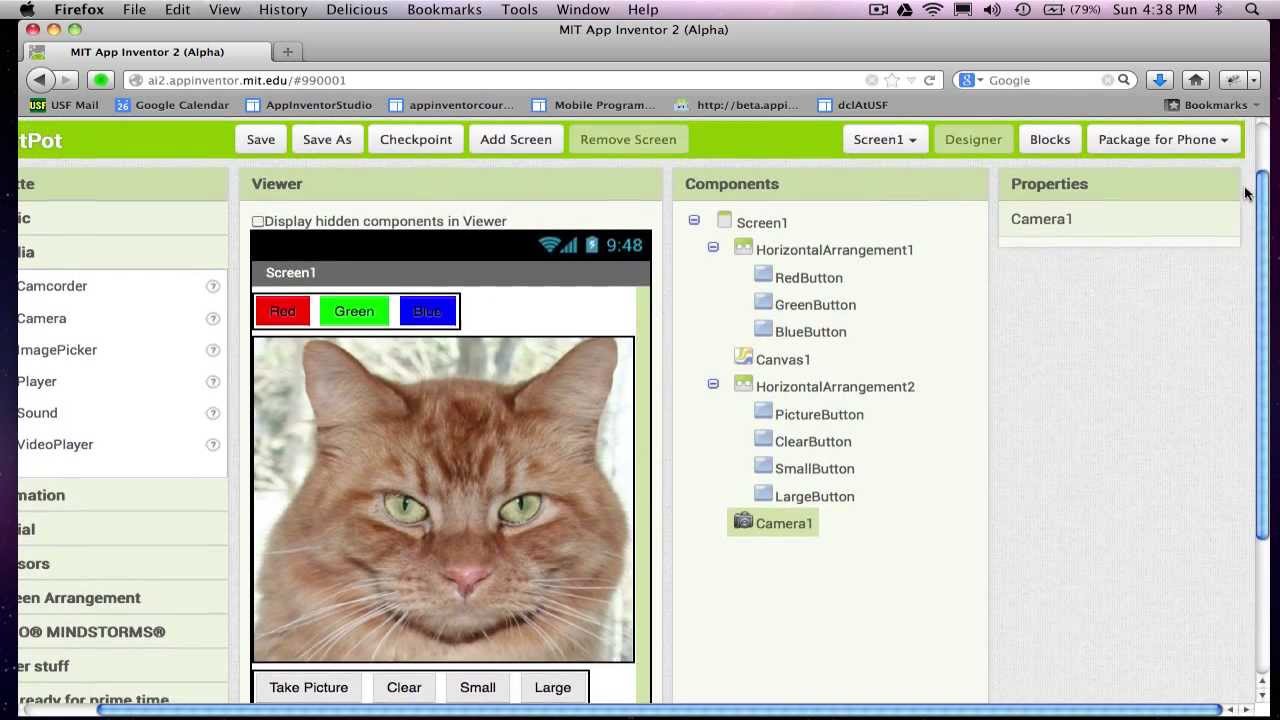
Task: Click the HorizontalArrangement2 component icon
Action: 743,383
